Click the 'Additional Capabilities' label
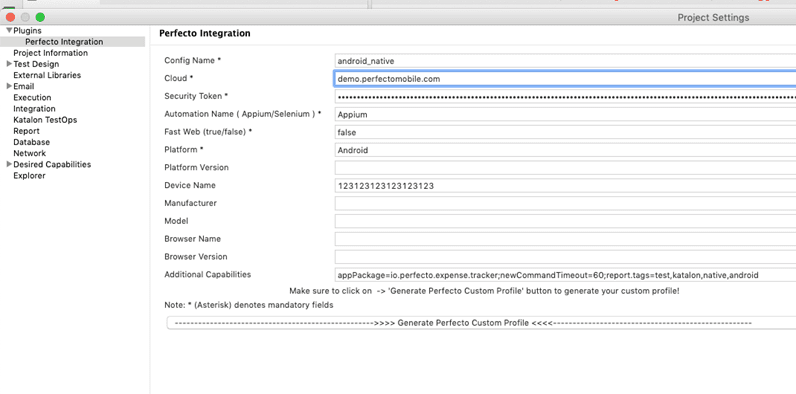This screenshot has height=394, width=796. click(x=208, y=274)
